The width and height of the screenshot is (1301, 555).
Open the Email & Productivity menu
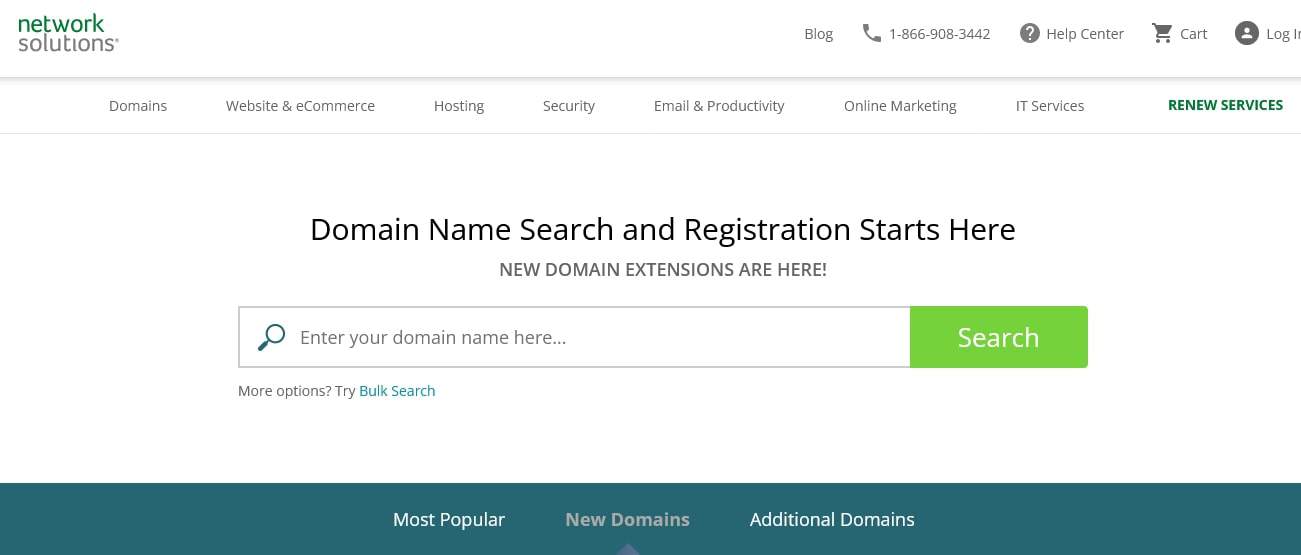click(x=719, y=105)
